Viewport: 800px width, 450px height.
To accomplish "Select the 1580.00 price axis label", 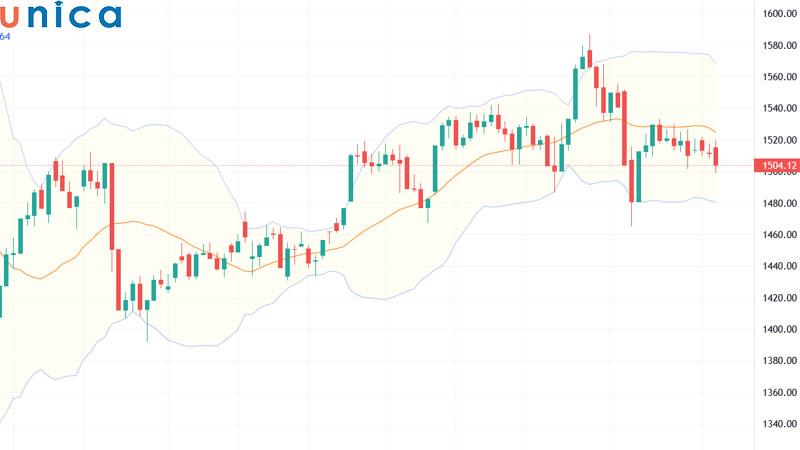I will tap(778, 45).
